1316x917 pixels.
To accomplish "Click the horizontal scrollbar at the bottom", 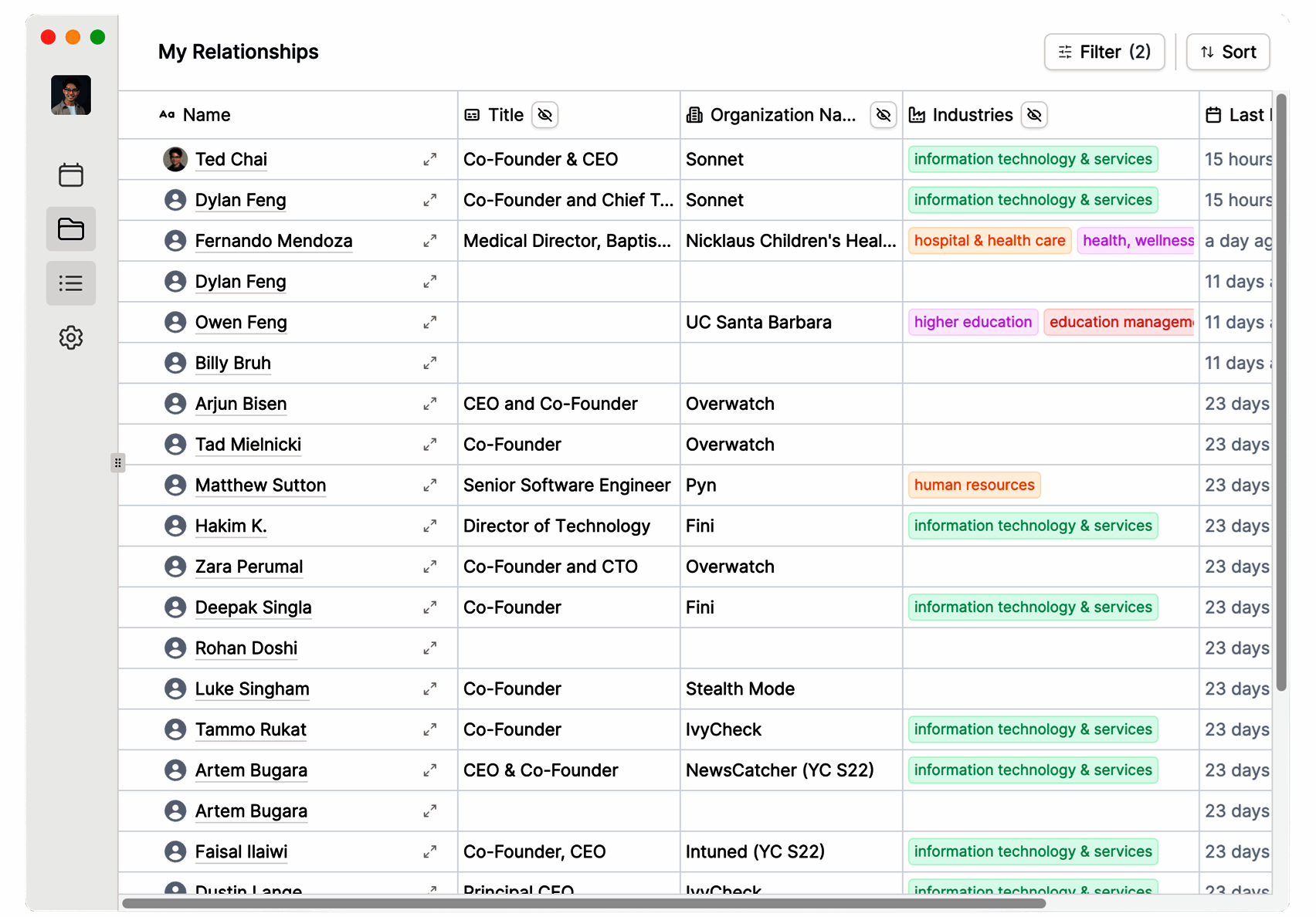I will click(584, 903).
